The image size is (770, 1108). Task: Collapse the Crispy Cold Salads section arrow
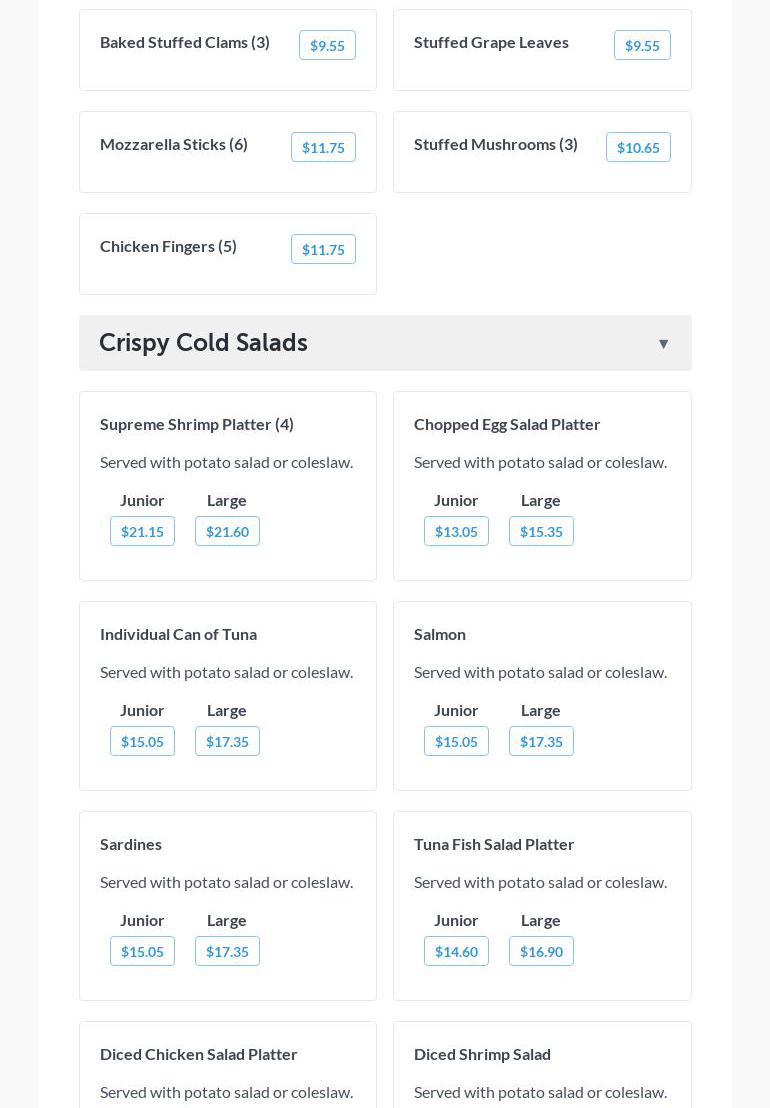[663, 344]
